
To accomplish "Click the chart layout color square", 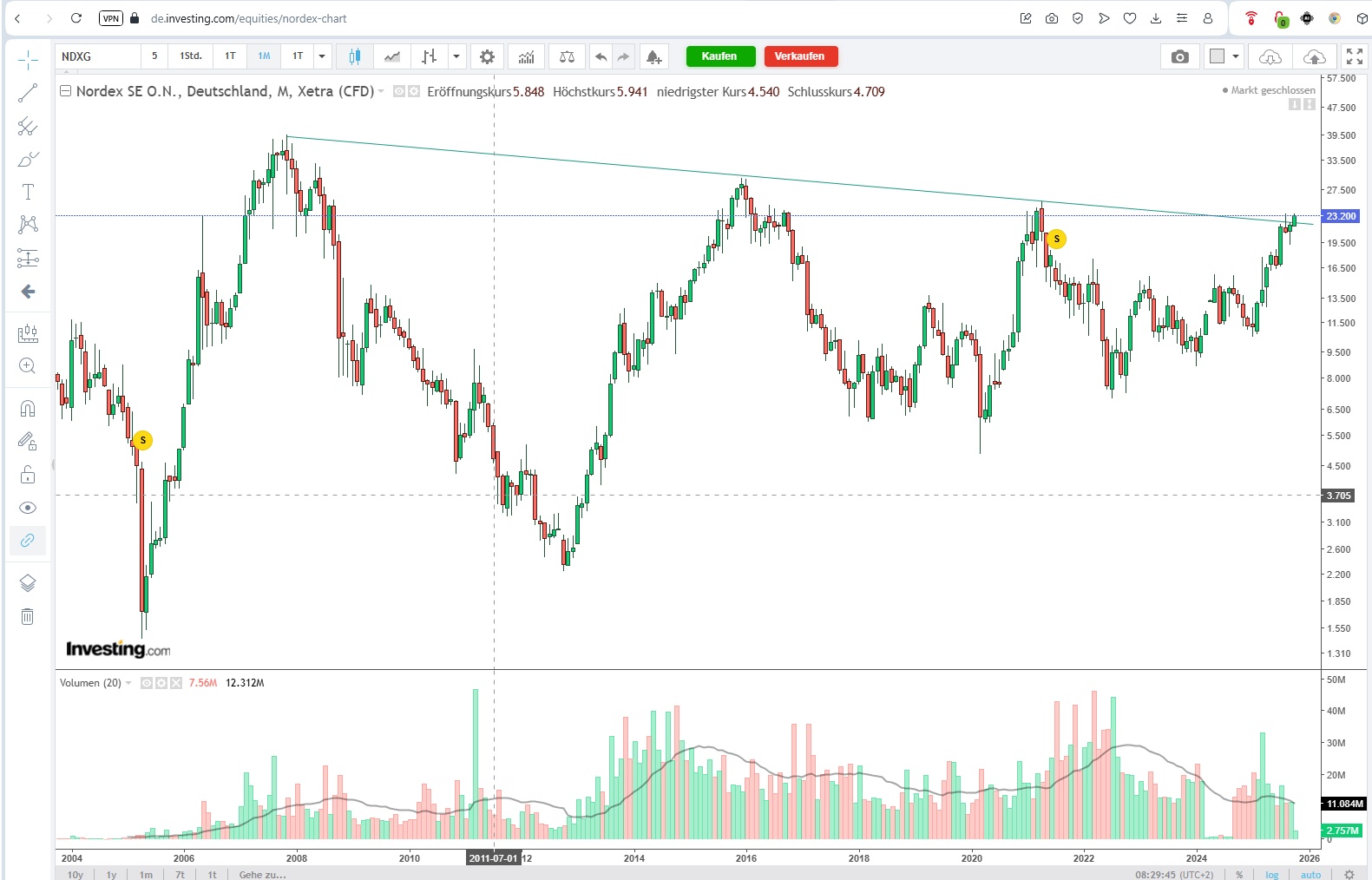I will pos(1217,56).
